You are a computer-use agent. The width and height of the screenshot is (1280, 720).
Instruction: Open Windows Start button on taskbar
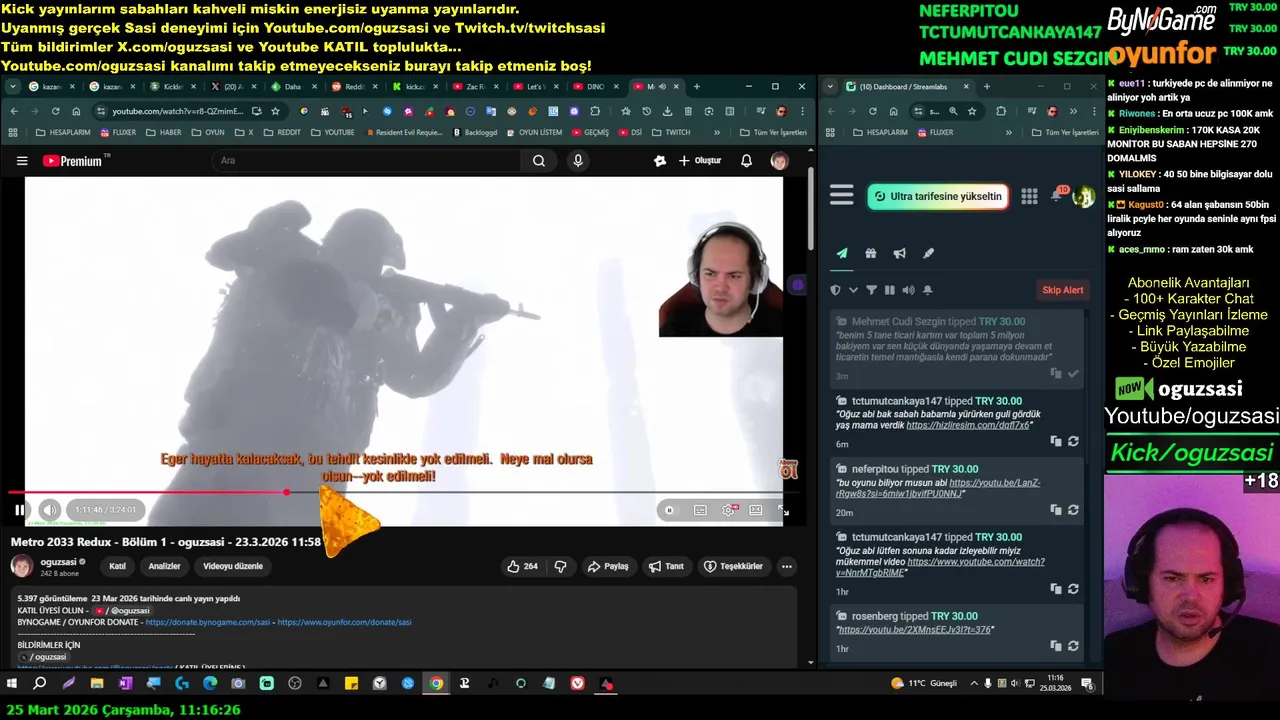click(12, 684)
